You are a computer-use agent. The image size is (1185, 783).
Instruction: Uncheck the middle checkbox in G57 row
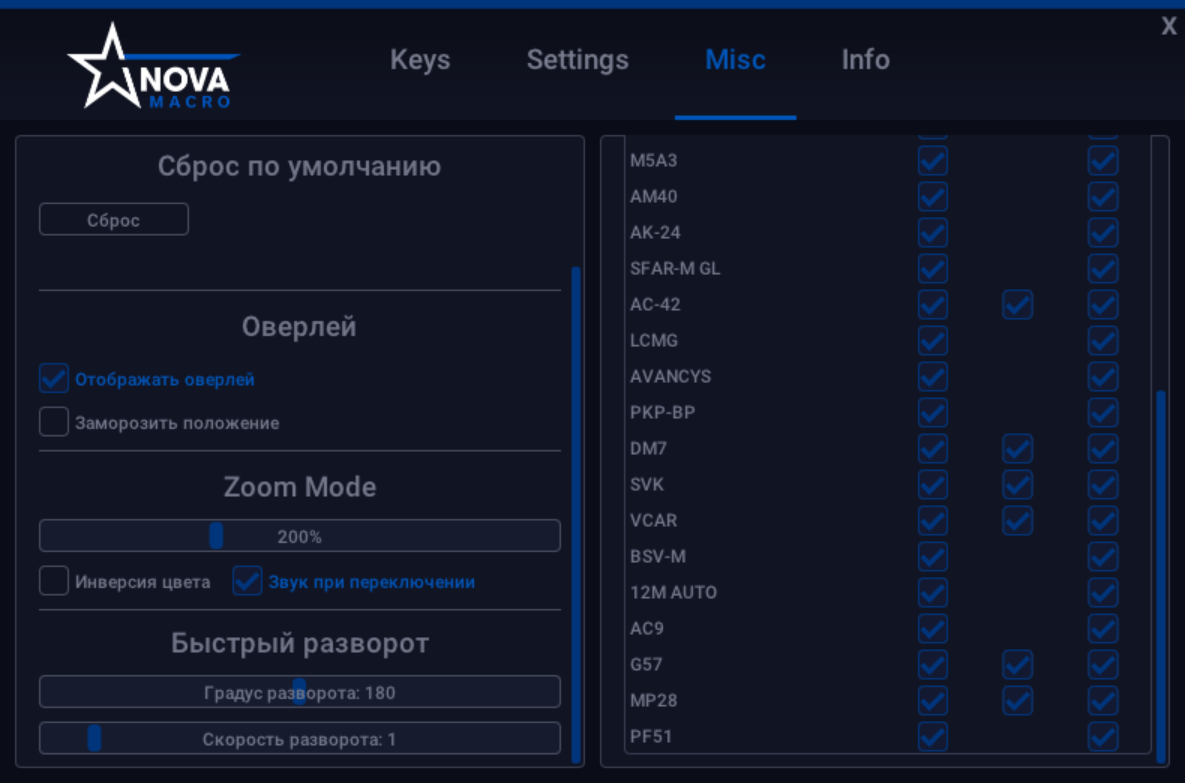pyautogui.click(x=1018, y=664)
